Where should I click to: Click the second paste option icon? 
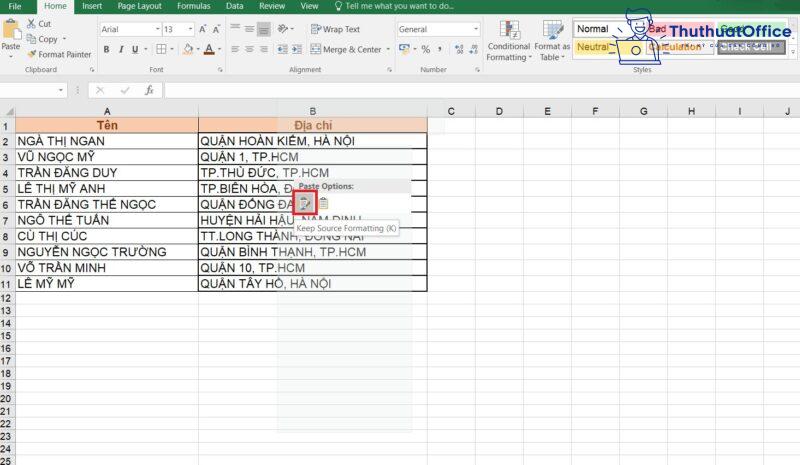323,204
